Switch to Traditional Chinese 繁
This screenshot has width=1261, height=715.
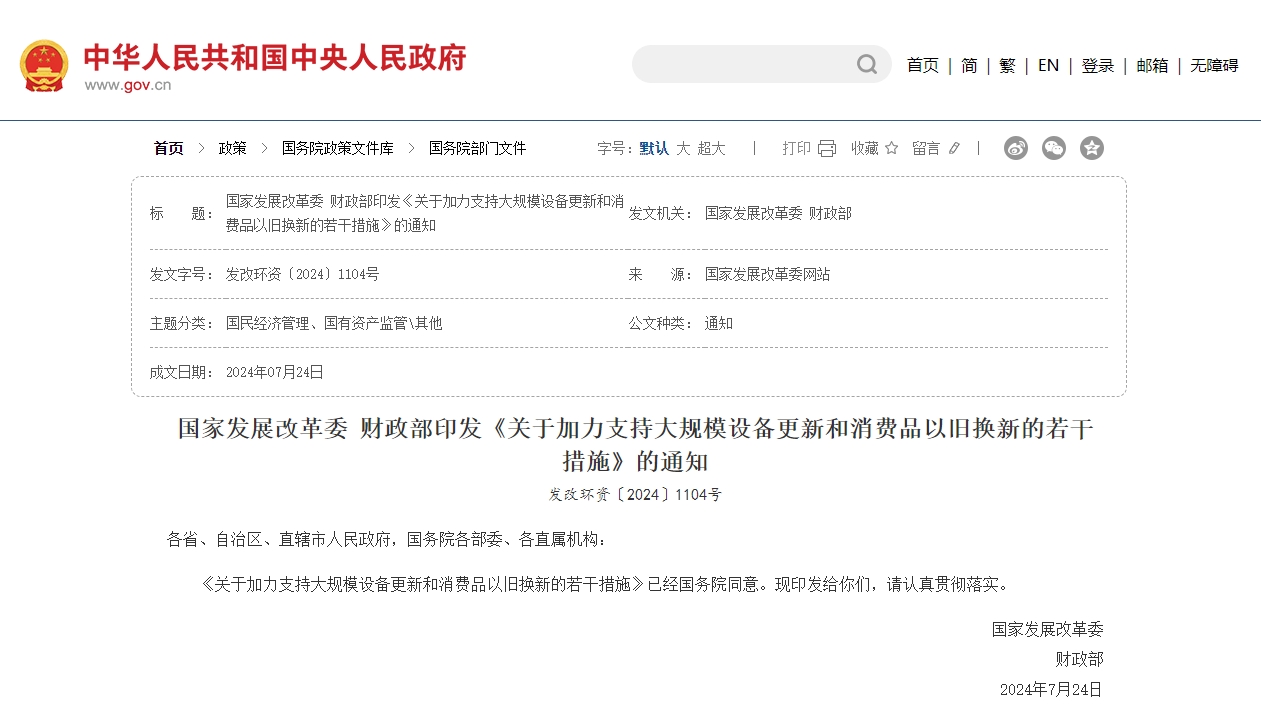point(1007,65)
